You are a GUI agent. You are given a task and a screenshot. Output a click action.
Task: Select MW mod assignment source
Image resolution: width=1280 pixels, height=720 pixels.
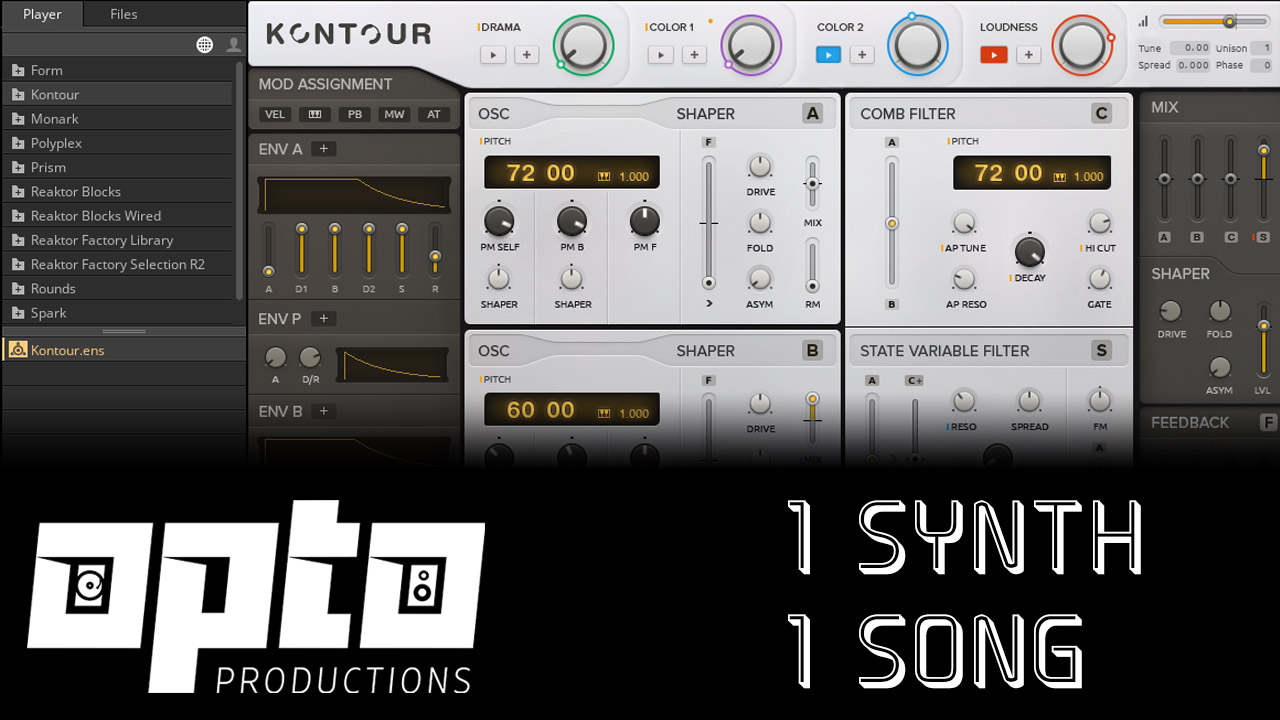pos(395,115)
